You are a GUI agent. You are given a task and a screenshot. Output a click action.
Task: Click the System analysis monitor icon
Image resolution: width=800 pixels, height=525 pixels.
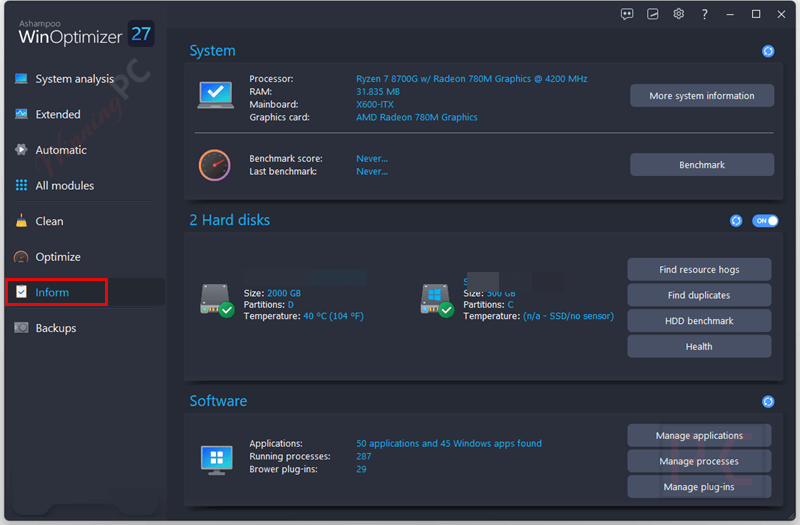pyautogui.click(x=21, y=79)
